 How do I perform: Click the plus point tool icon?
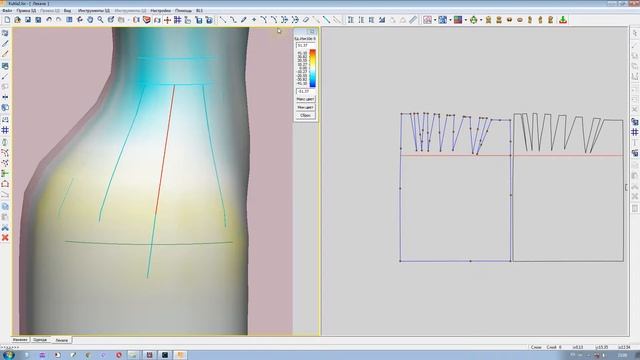click(254, 20)
